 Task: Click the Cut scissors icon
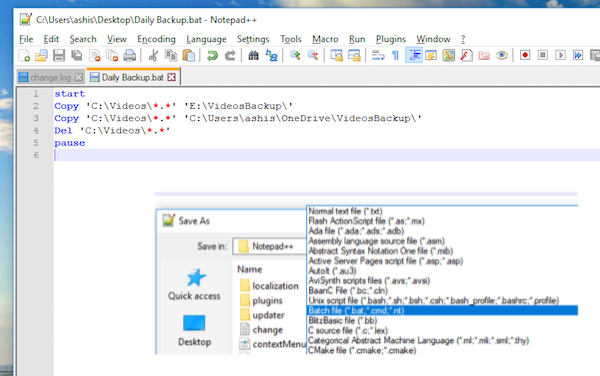coord(153,55)
